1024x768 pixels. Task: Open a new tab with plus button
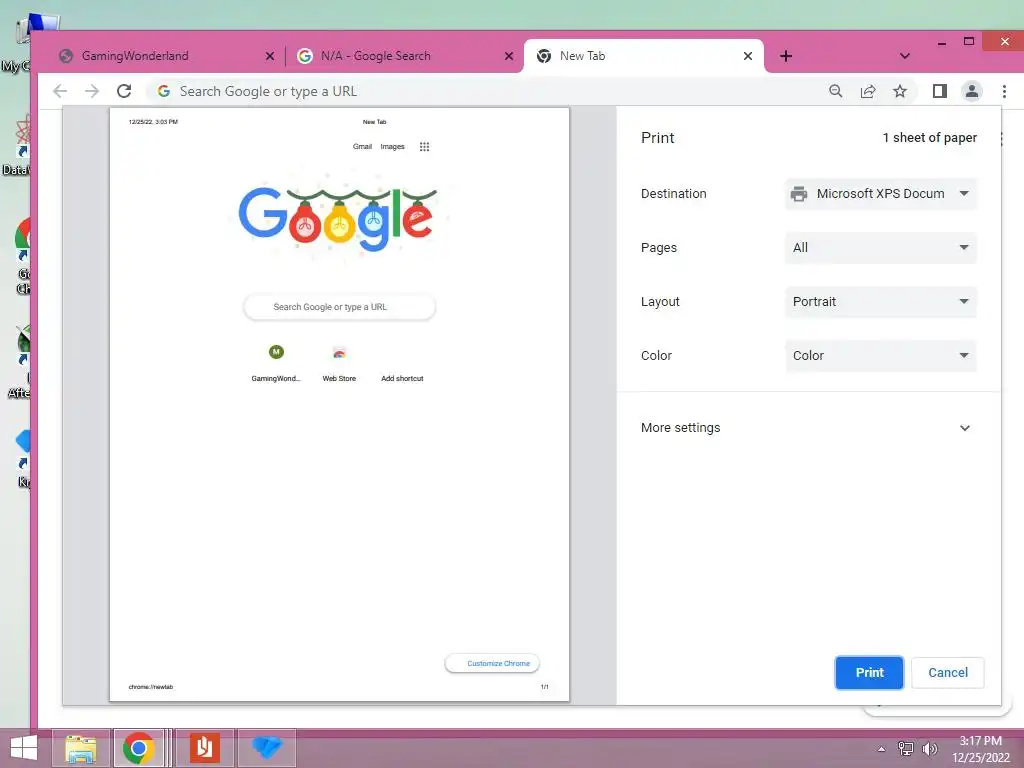[x=786, y=56]
